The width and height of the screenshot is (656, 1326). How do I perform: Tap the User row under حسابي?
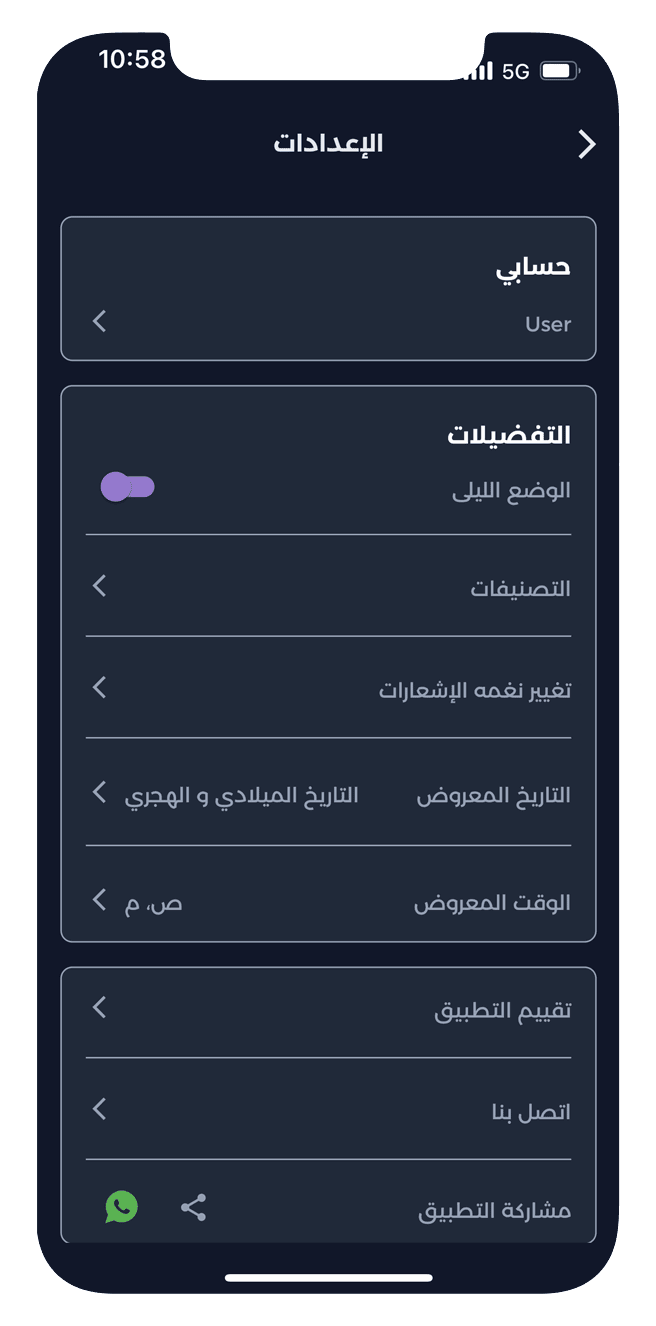(x=547, y=323)
